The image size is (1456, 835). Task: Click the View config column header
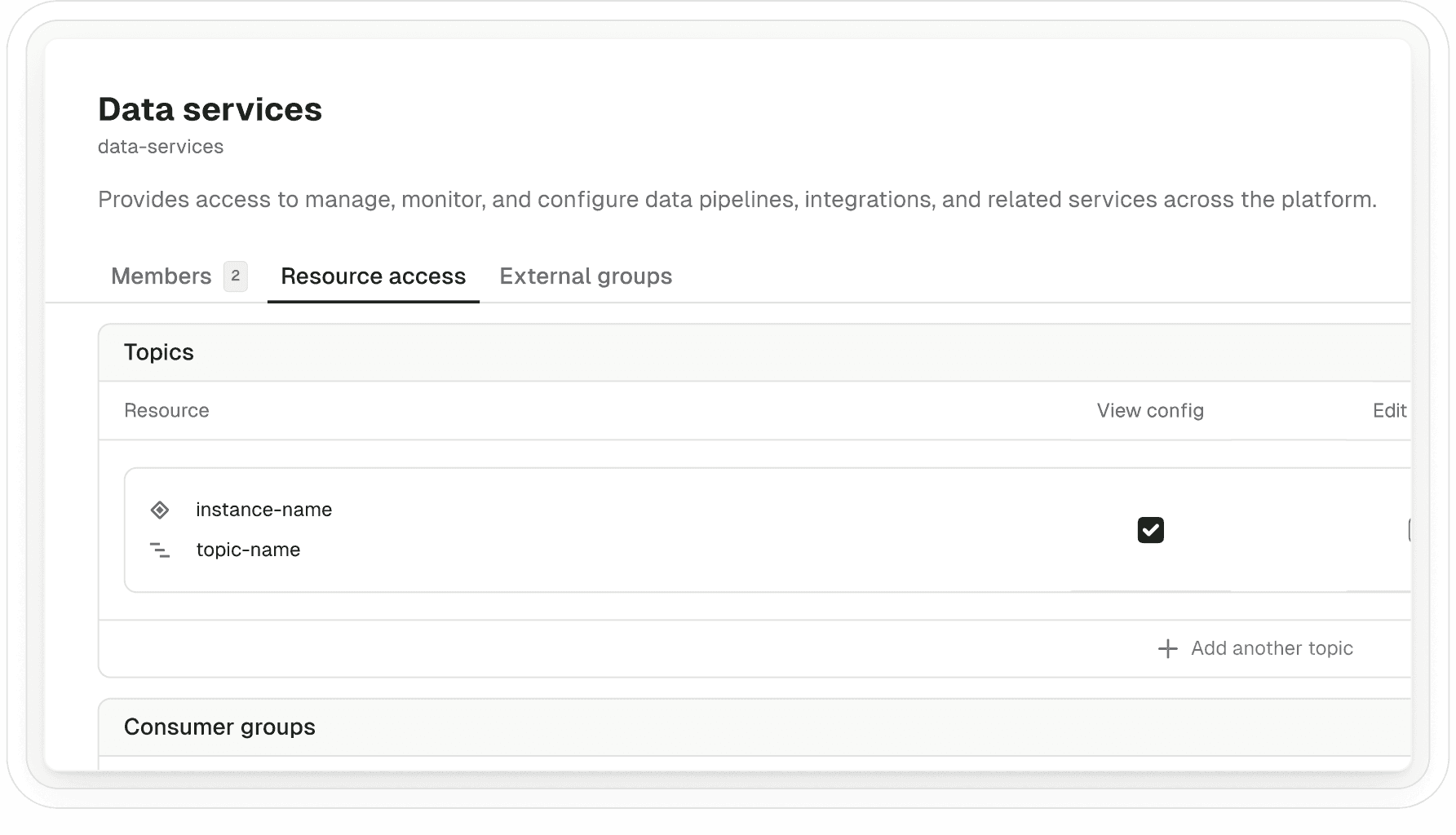point(1149,410)
